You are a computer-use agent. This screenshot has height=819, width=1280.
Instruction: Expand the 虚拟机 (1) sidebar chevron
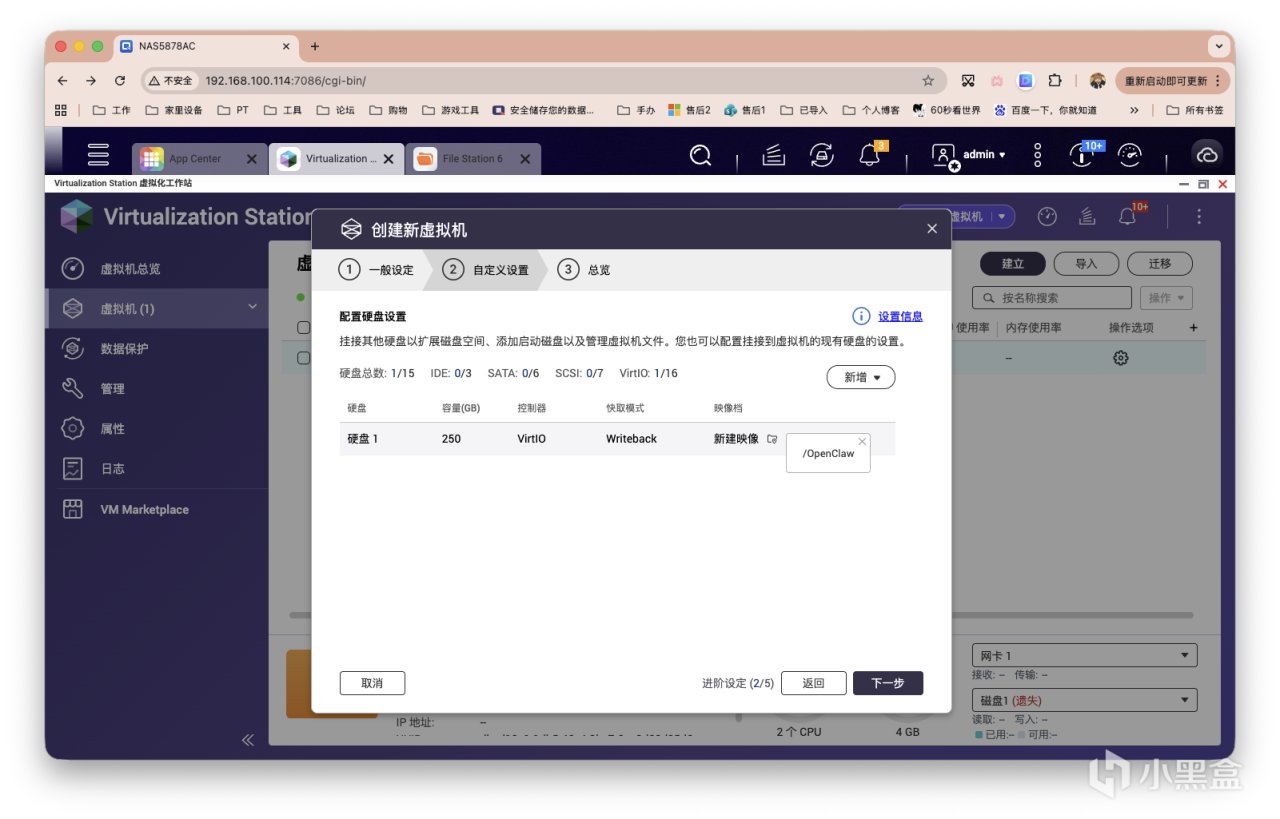point(253,307)
